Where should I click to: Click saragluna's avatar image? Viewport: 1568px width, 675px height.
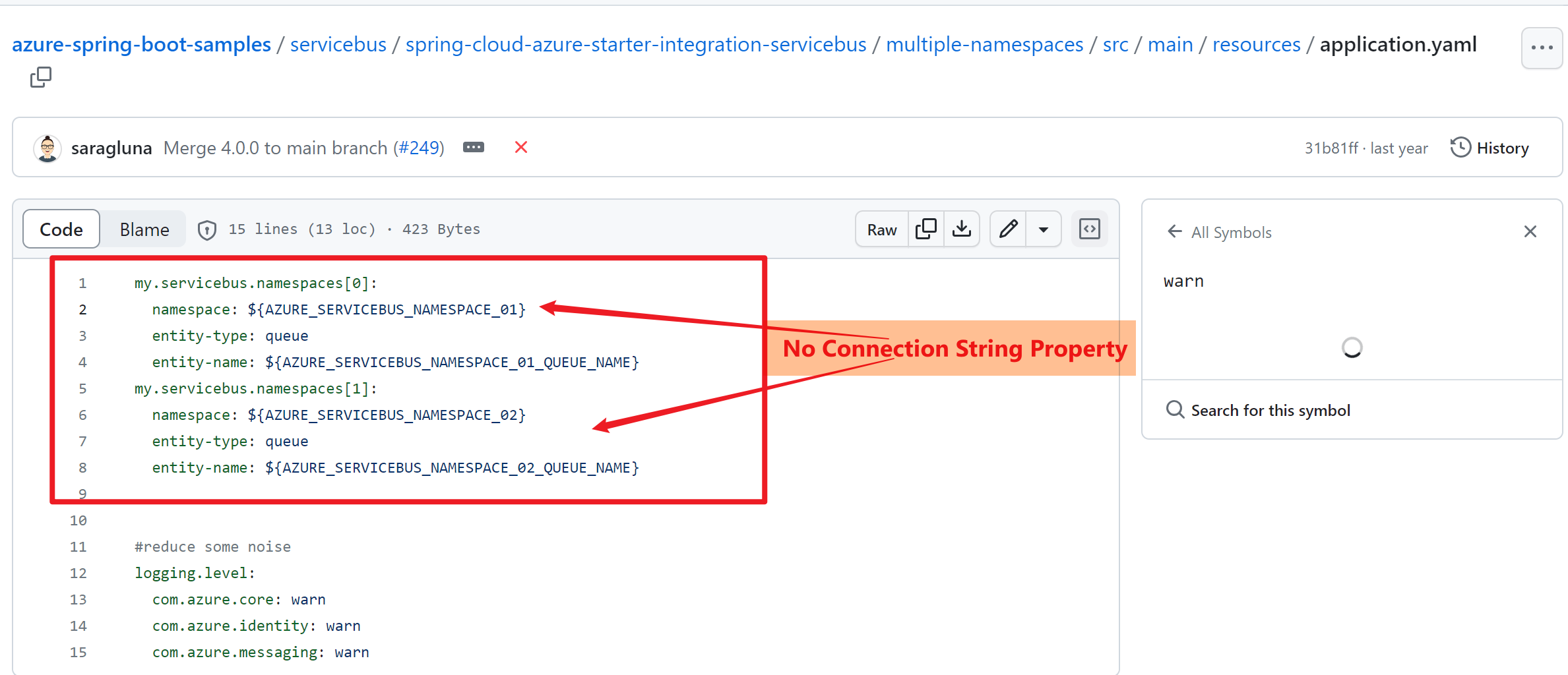pyautogui.click(x=47, y=148)
